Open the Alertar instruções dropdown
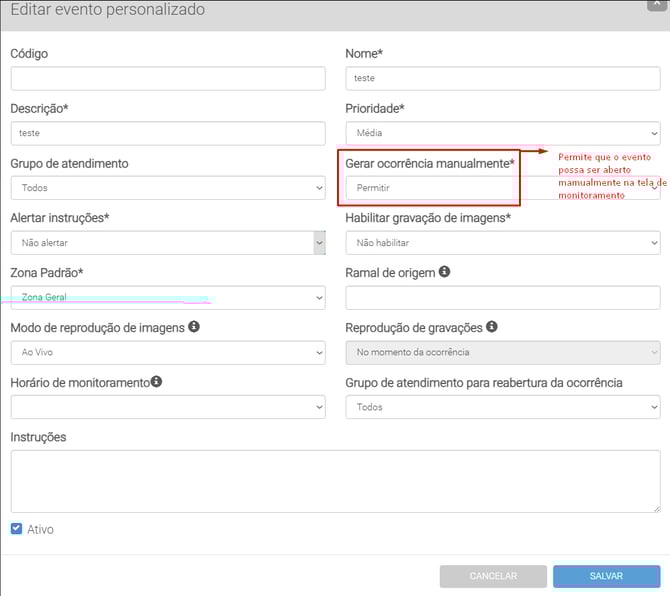This screenshot has height=596, width=670. (168, 243)
